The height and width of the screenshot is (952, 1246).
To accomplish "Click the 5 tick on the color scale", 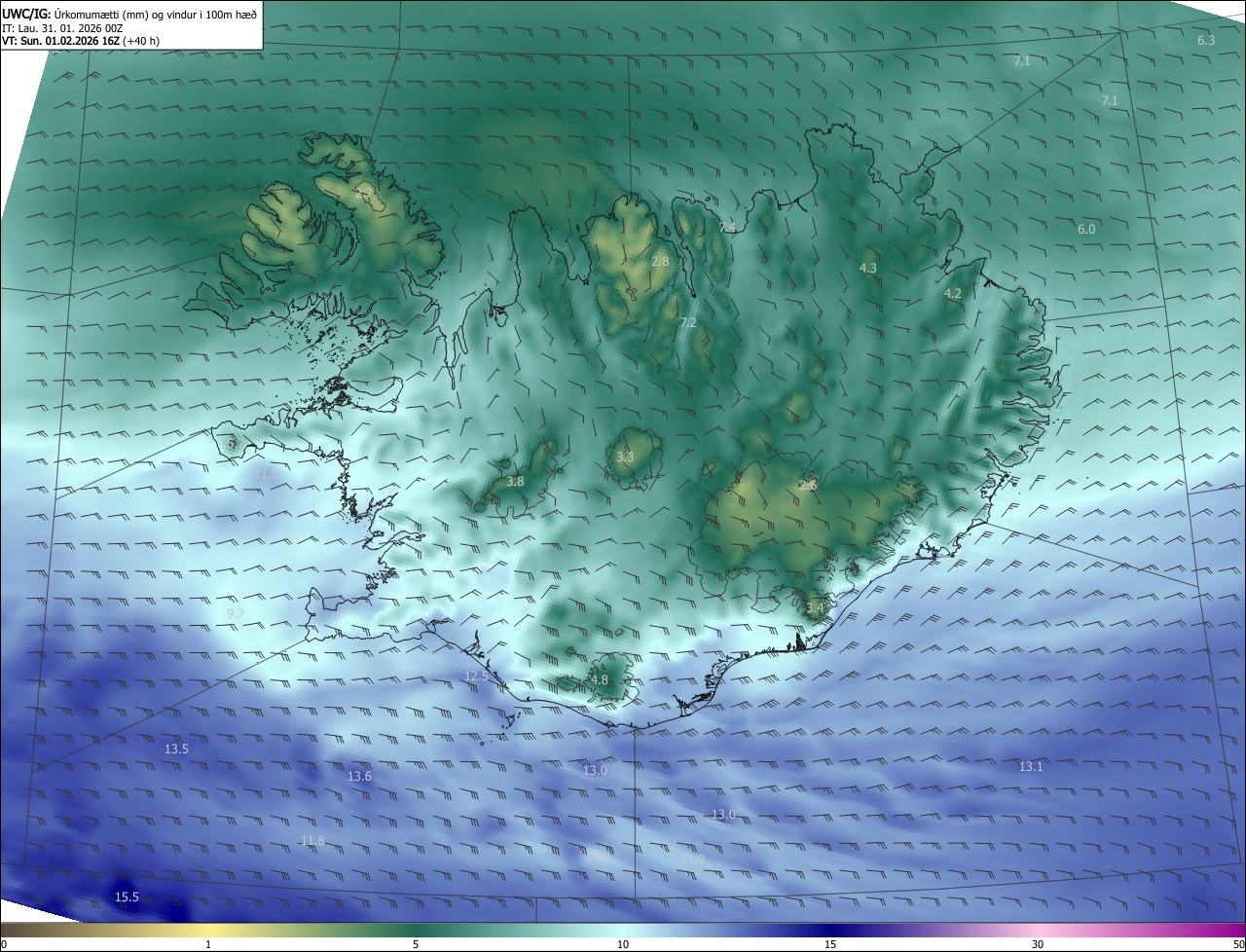I will pyautogui.click(x=416, y=944).
